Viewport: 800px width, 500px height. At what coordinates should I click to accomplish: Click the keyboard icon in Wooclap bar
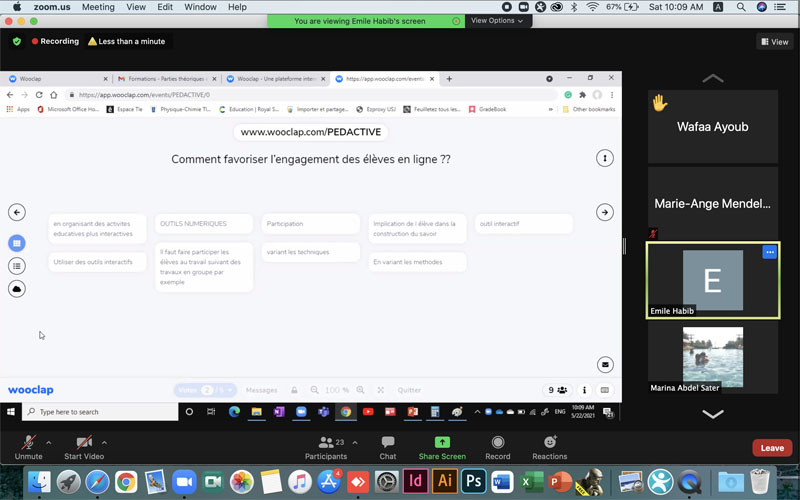coord(605,390)
